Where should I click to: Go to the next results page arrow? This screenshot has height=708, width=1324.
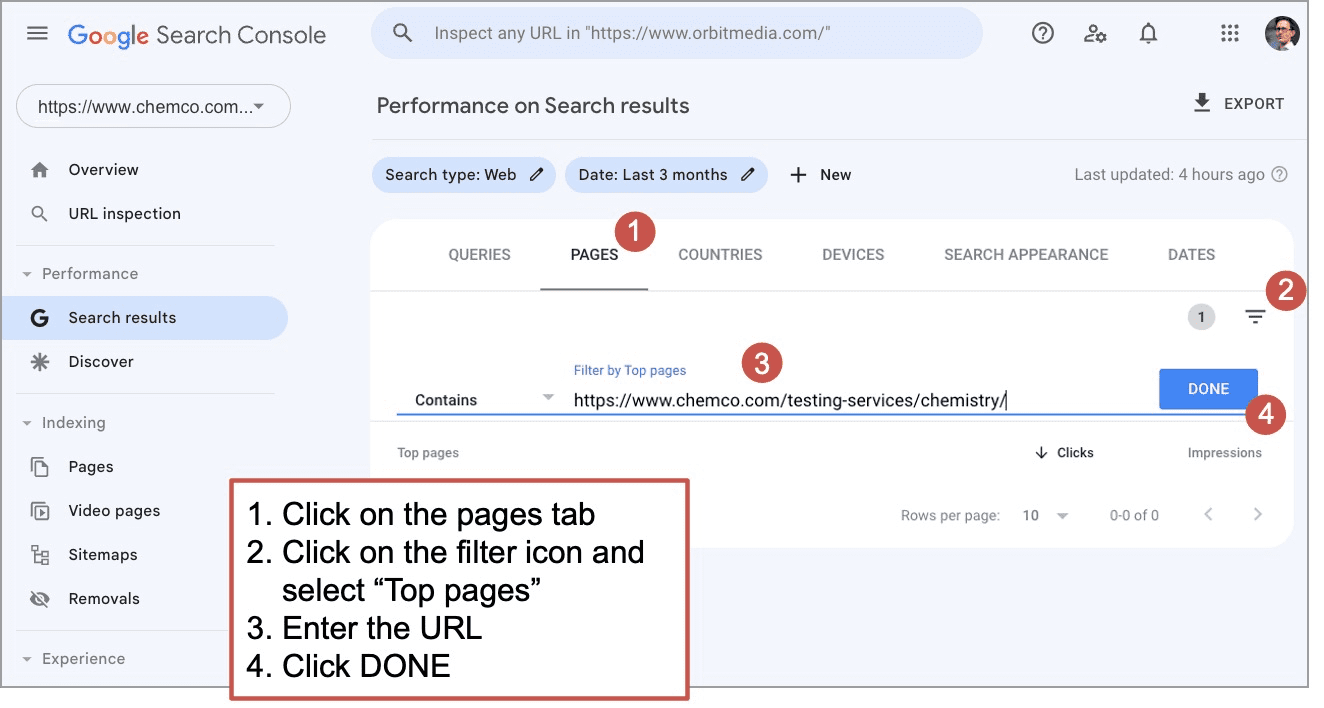coord(1258,515)
